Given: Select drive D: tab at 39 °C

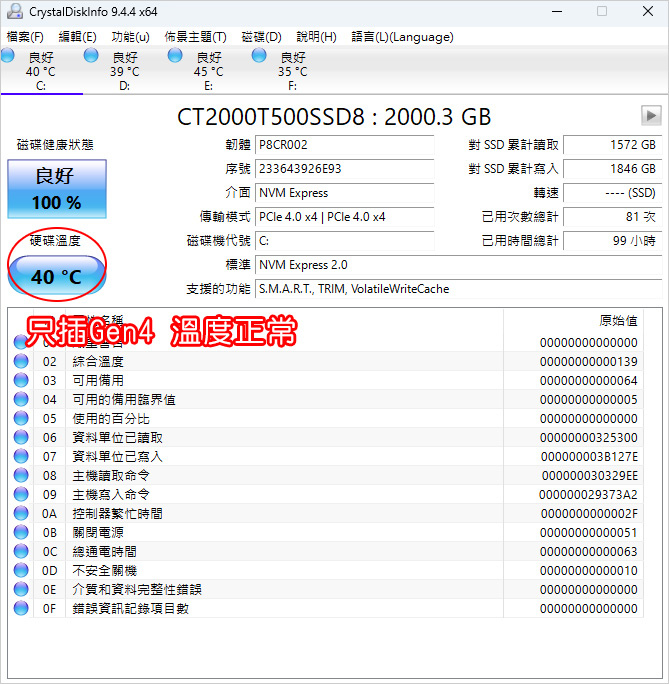Looking at the screenshot, I should [125, 71].
